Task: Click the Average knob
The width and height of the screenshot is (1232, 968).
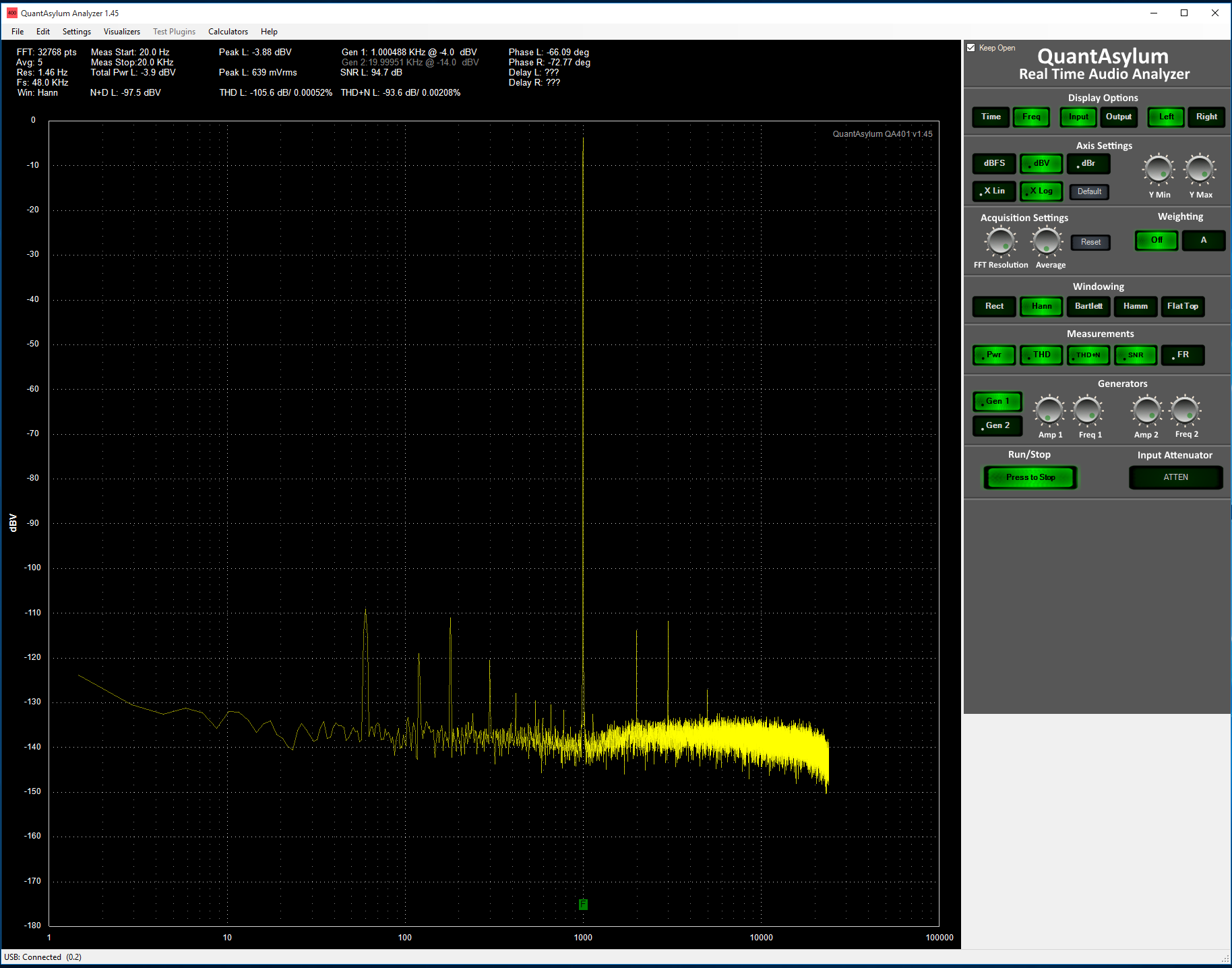Action: (1047, 241)
